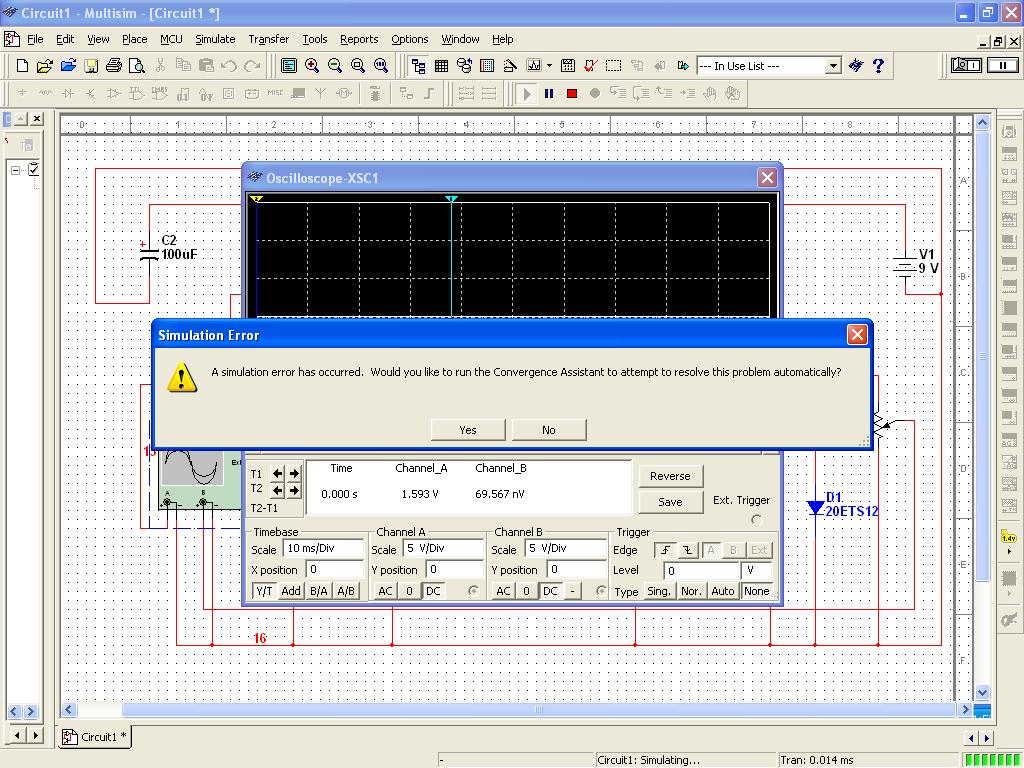The height and width of the screenshot is (768, 1024).
Task: Open Multisim help question mark icon
Action: pyautogui.click(x=878, y=65)
